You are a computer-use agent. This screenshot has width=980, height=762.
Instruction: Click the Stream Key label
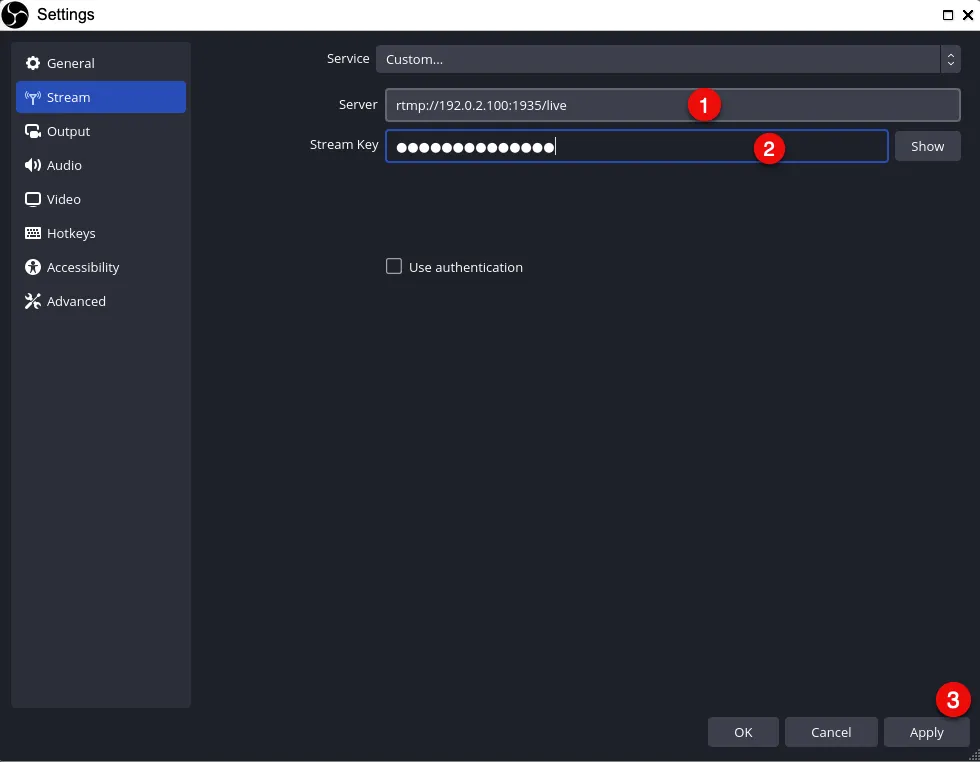(x=344, y=144)
